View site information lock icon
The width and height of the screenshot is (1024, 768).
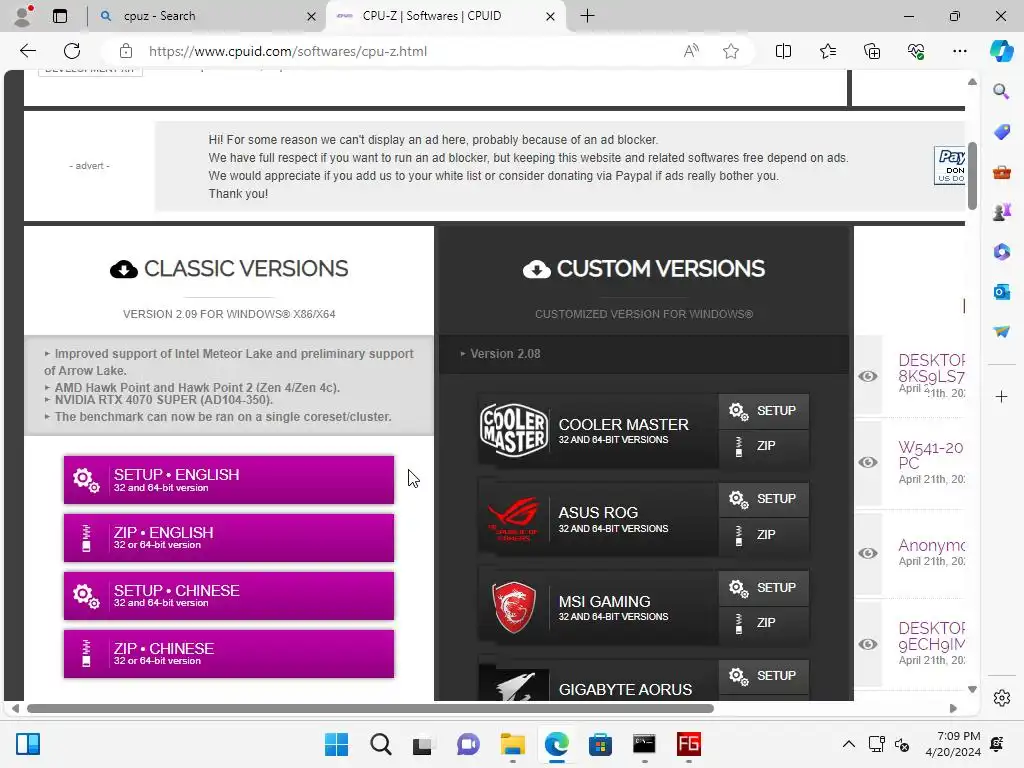click(125, 51)
